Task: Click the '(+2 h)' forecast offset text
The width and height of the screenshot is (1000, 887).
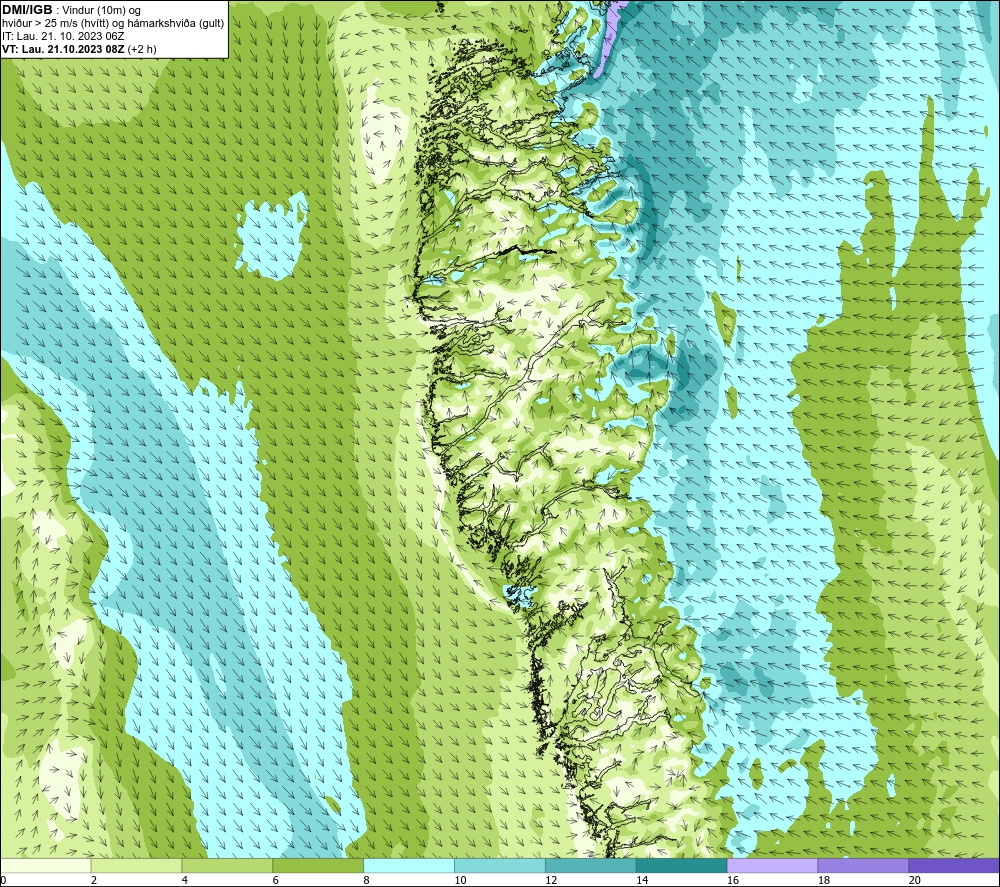Action: click(x=142, y=48)
